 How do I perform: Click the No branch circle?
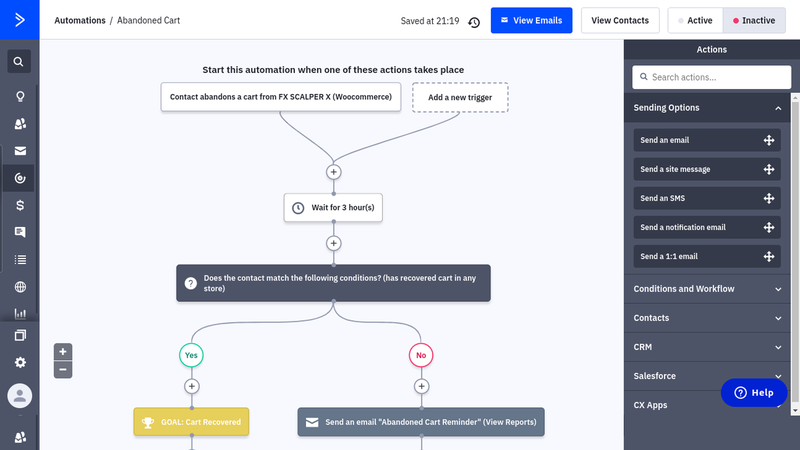[421, 355]
